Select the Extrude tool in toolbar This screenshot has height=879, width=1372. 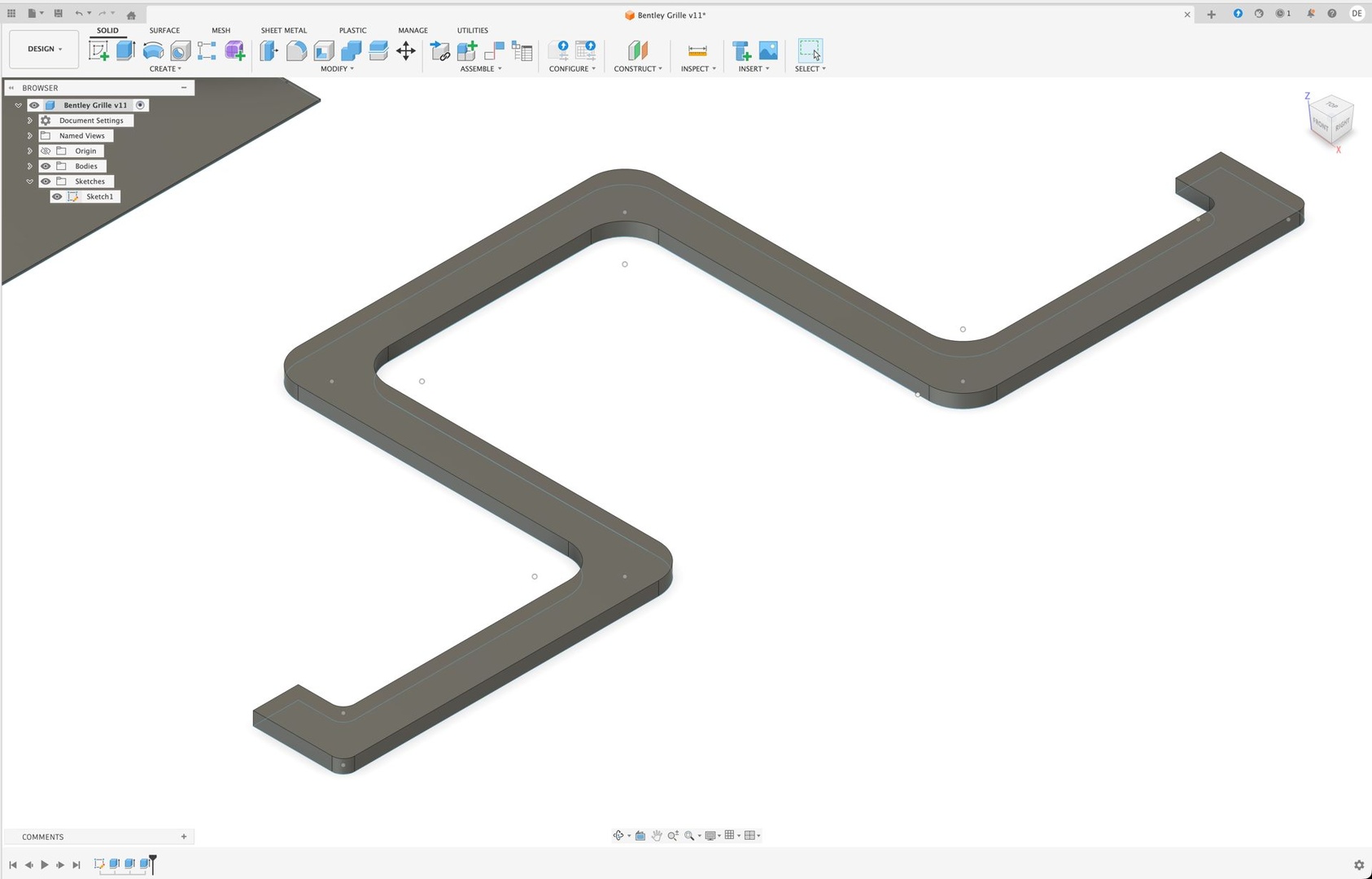point(125,50)
